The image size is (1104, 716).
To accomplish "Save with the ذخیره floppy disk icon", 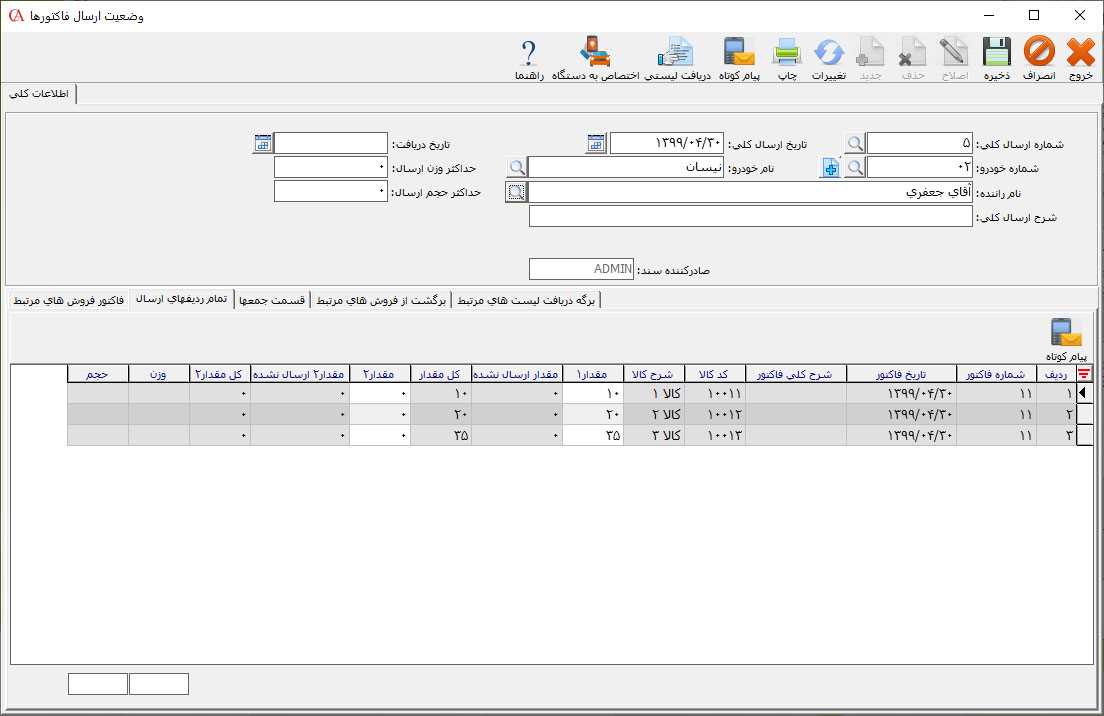I will [x=996, y=57].
